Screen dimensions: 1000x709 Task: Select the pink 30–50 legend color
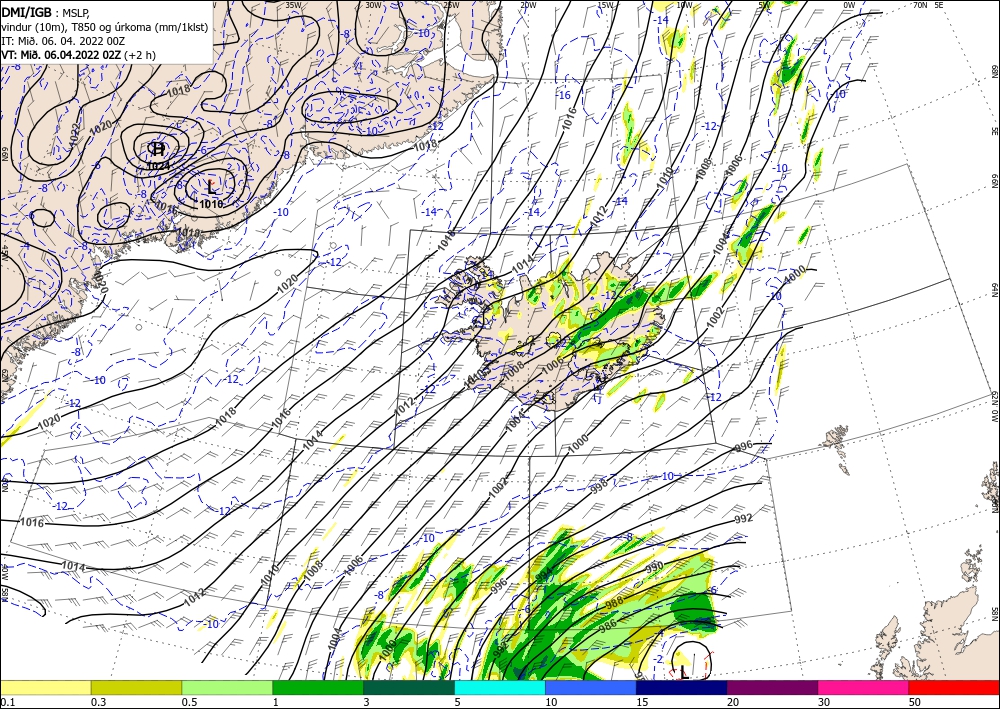tap(864, 687)
